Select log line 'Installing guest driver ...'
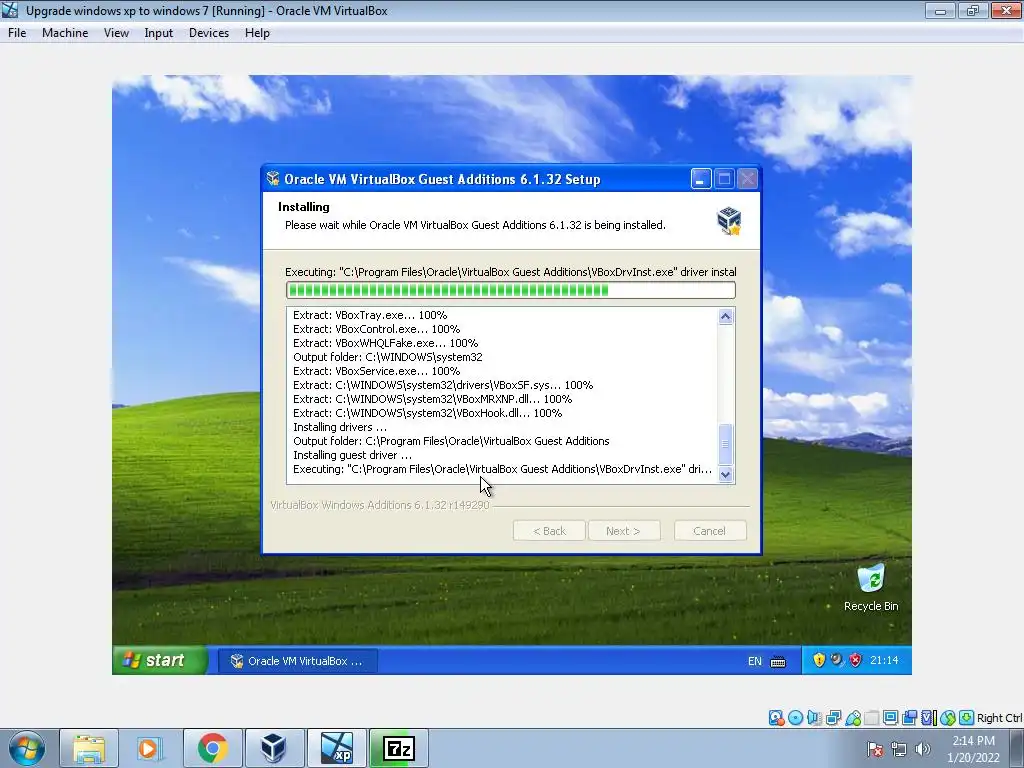Viewport: 1024px width, 768px height. coord(353,455)
